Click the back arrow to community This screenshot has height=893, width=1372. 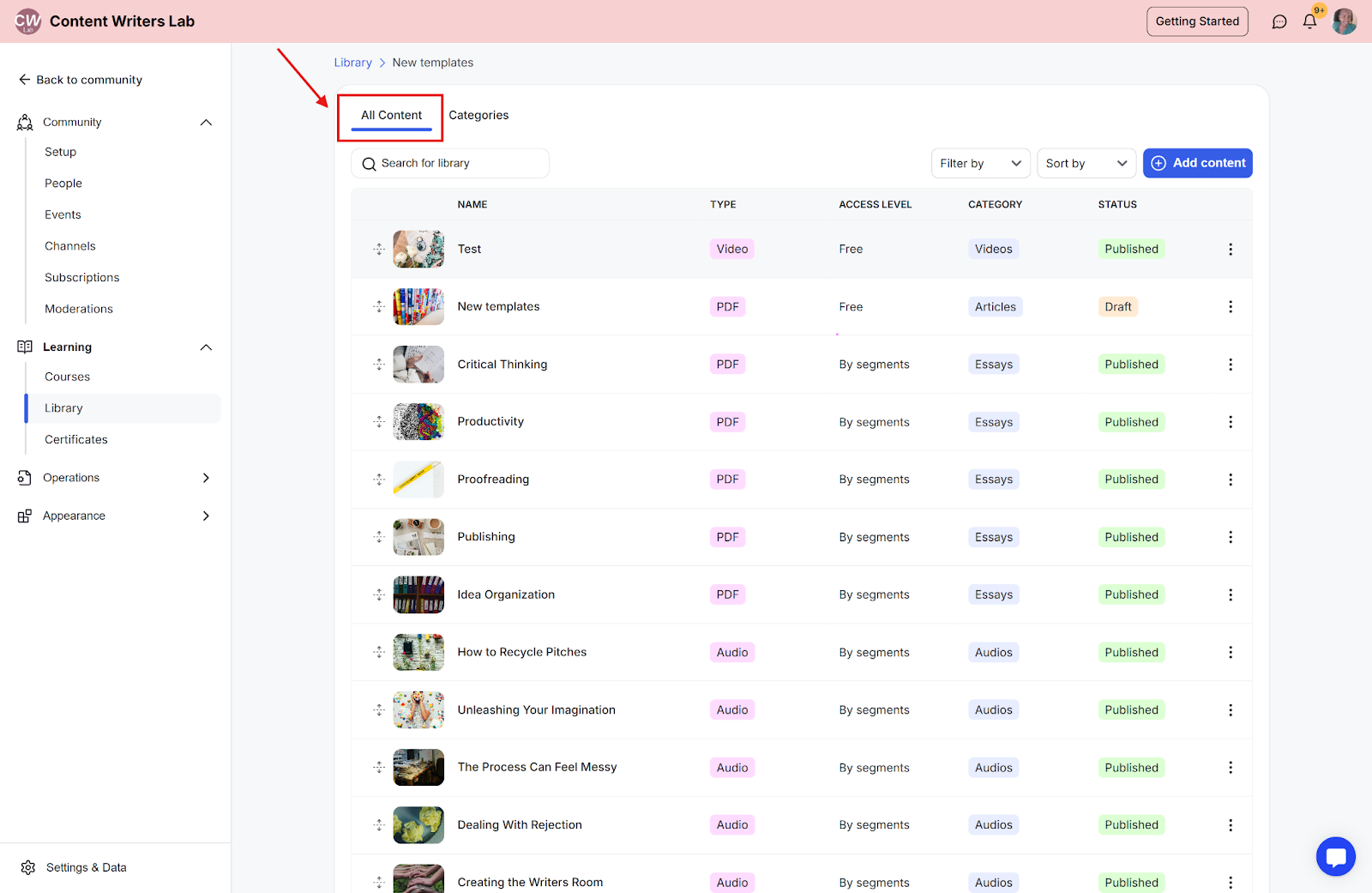[24, 80]
